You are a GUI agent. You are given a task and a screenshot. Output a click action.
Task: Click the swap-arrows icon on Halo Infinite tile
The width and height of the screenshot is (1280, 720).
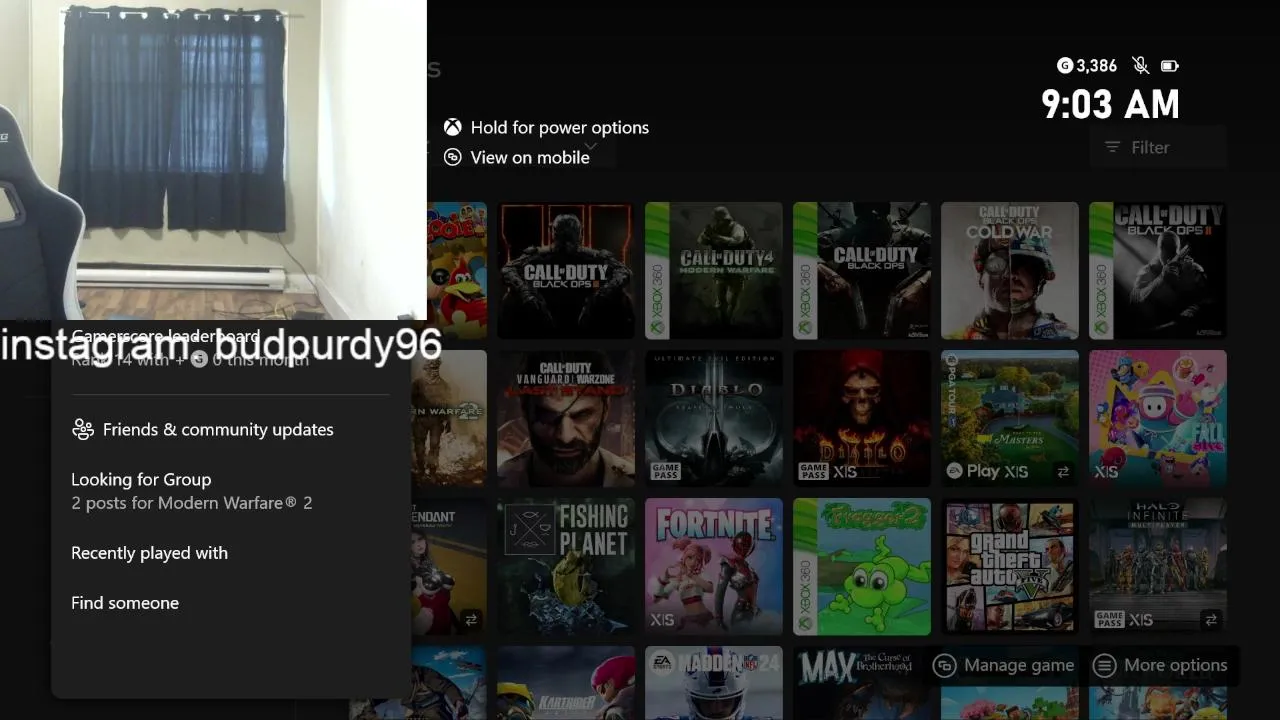click(1211, 620)
